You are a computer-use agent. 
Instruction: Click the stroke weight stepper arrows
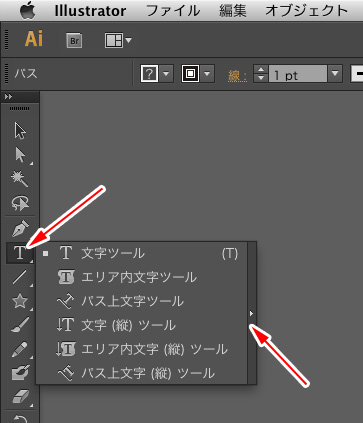261,74
